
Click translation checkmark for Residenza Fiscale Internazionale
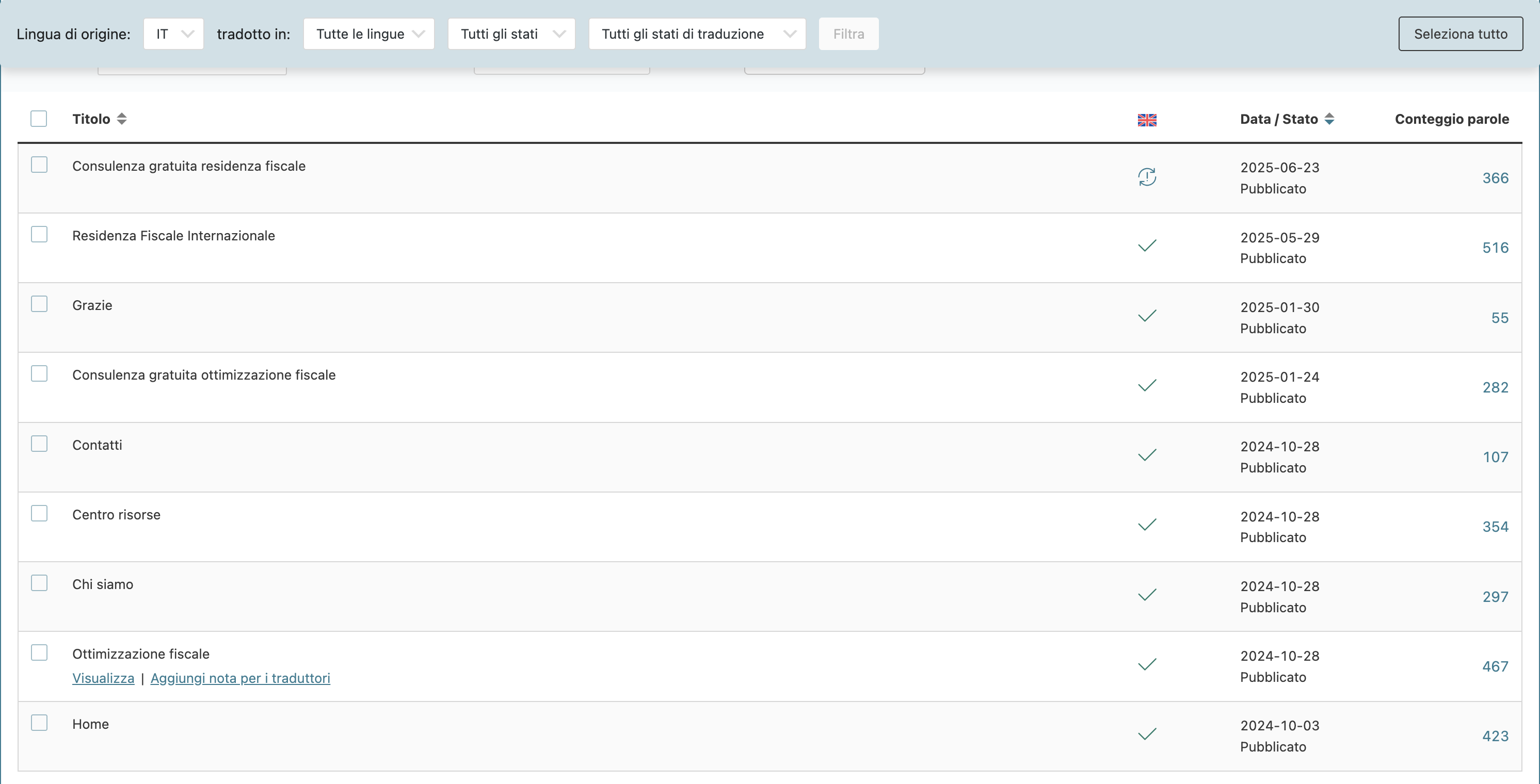coord(1147,246)
